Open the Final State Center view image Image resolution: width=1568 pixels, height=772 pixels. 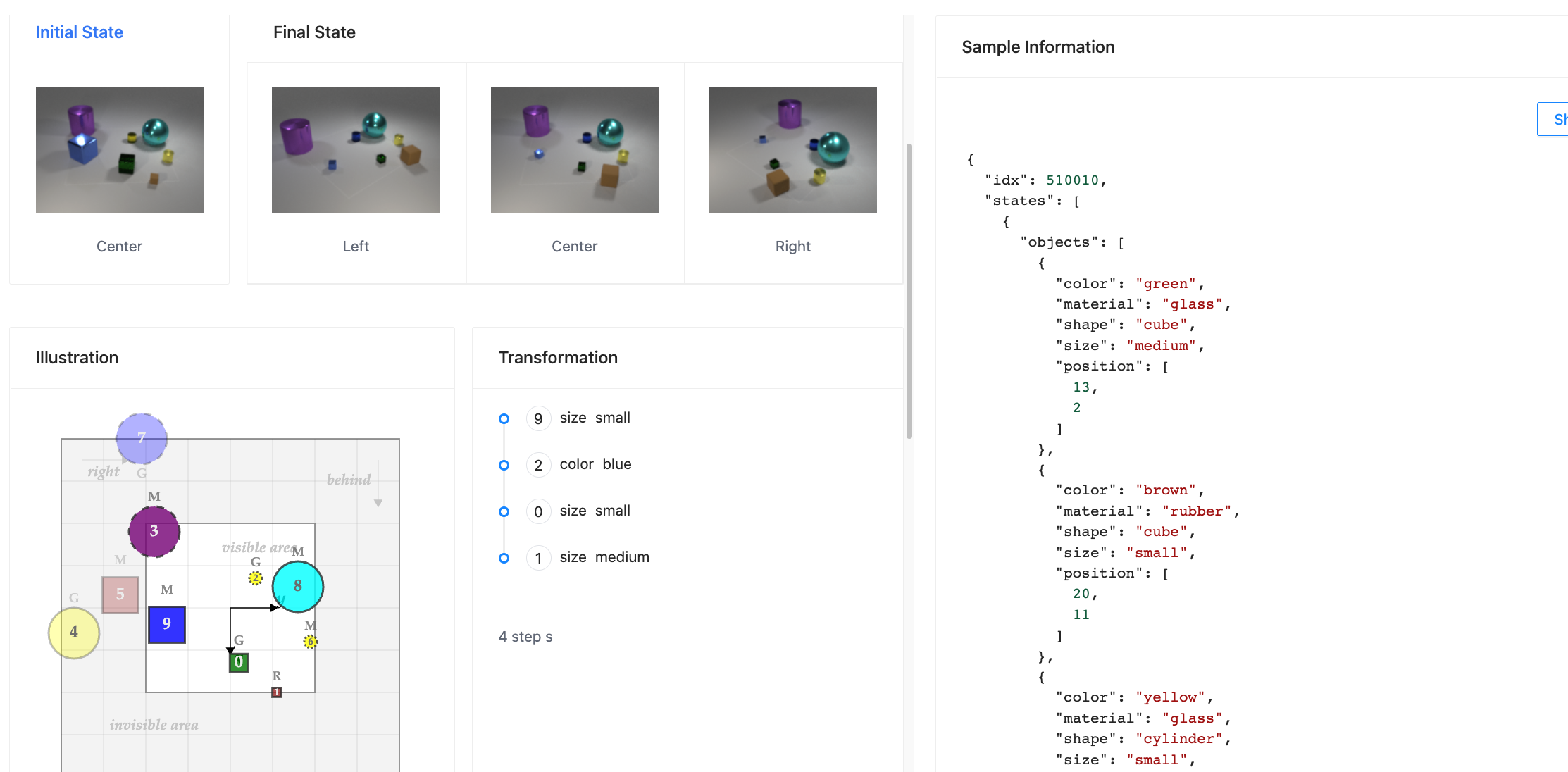(575, 150)
